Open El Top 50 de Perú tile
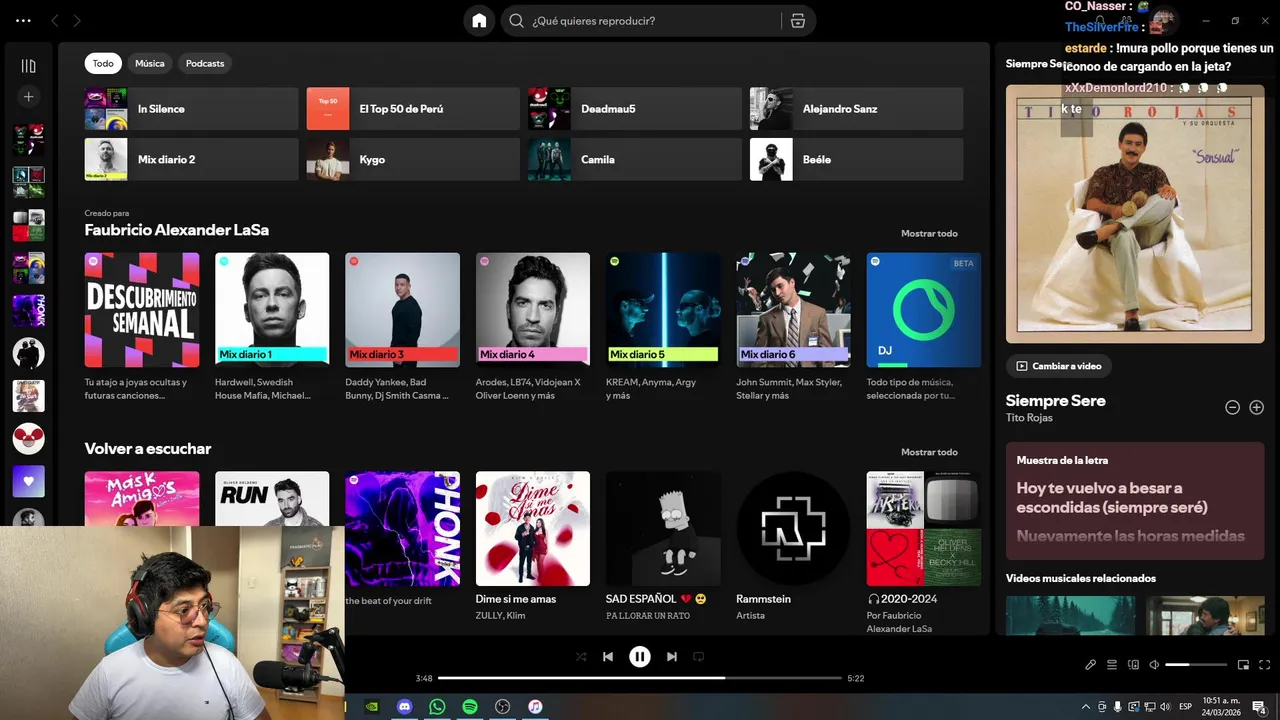 413,109
